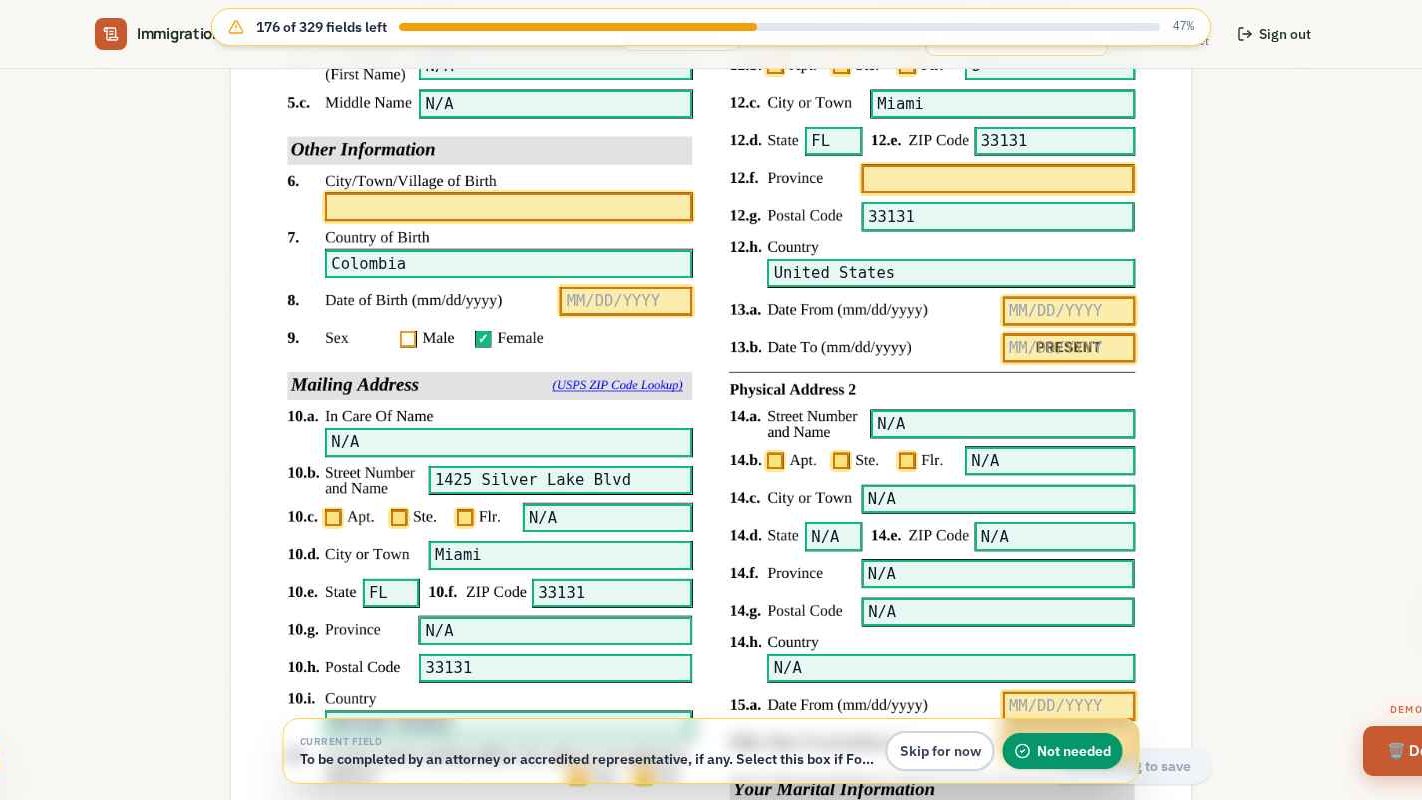The height and width of the screenshot is (800, 1422).
Task: Click the 12.c City or Town field
Action: 1002,104
